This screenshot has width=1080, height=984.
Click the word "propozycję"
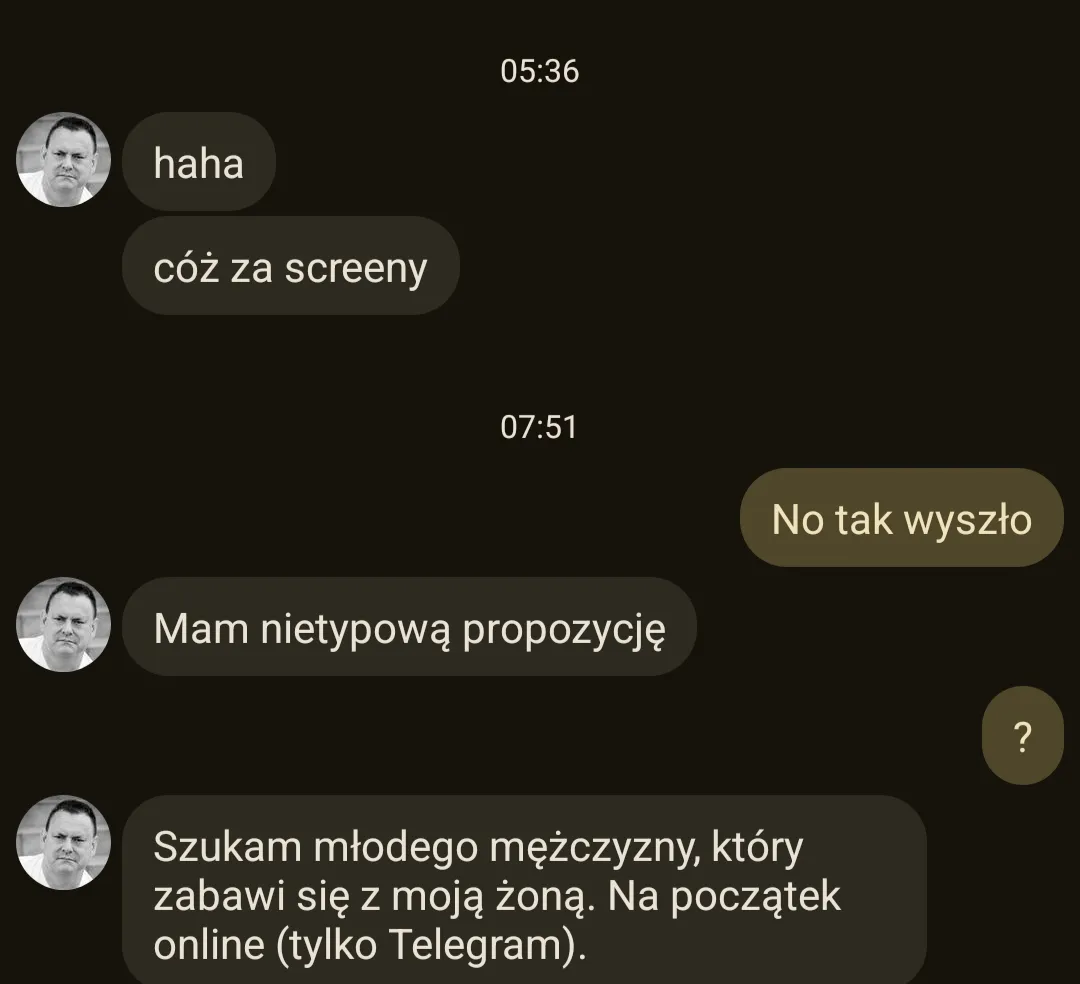pyautogui.click(x=564, y=630)
